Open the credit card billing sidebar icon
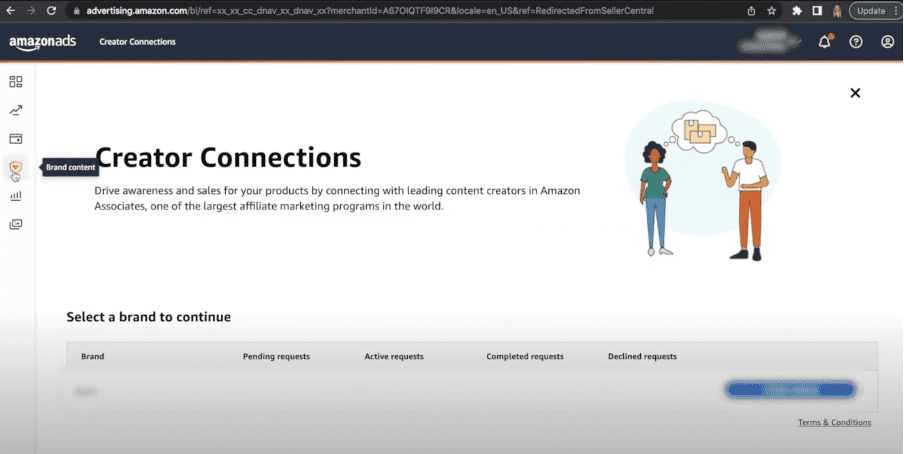 [15, 138]
